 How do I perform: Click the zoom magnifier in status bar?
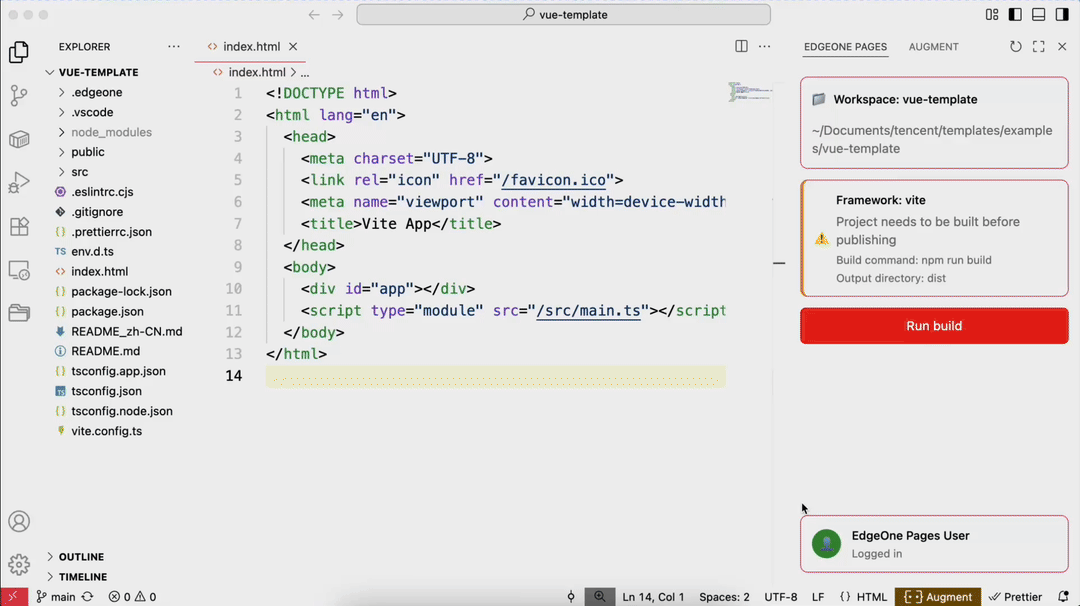(x=600, y=596)
